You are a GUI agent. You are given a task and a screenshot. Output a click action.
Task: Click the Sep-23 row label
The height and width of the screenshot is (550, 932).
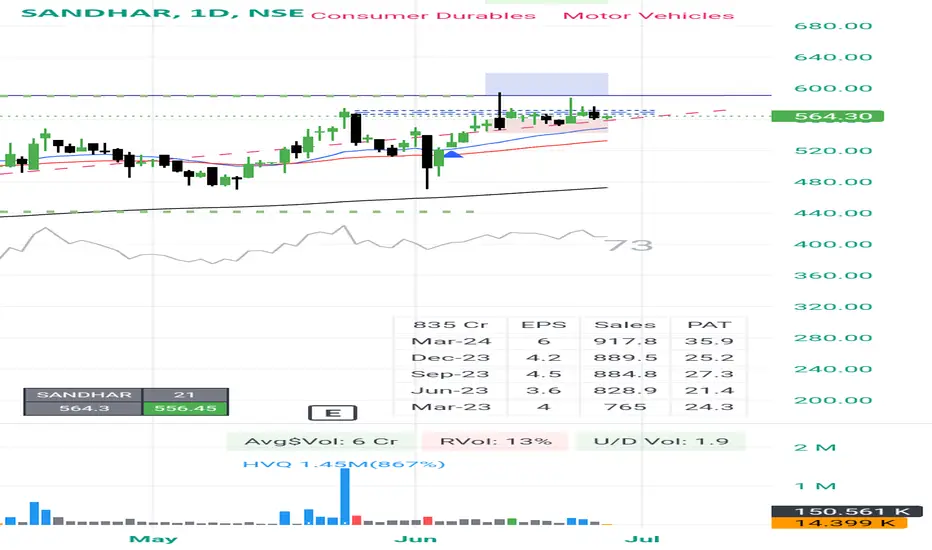pos(450,375)
